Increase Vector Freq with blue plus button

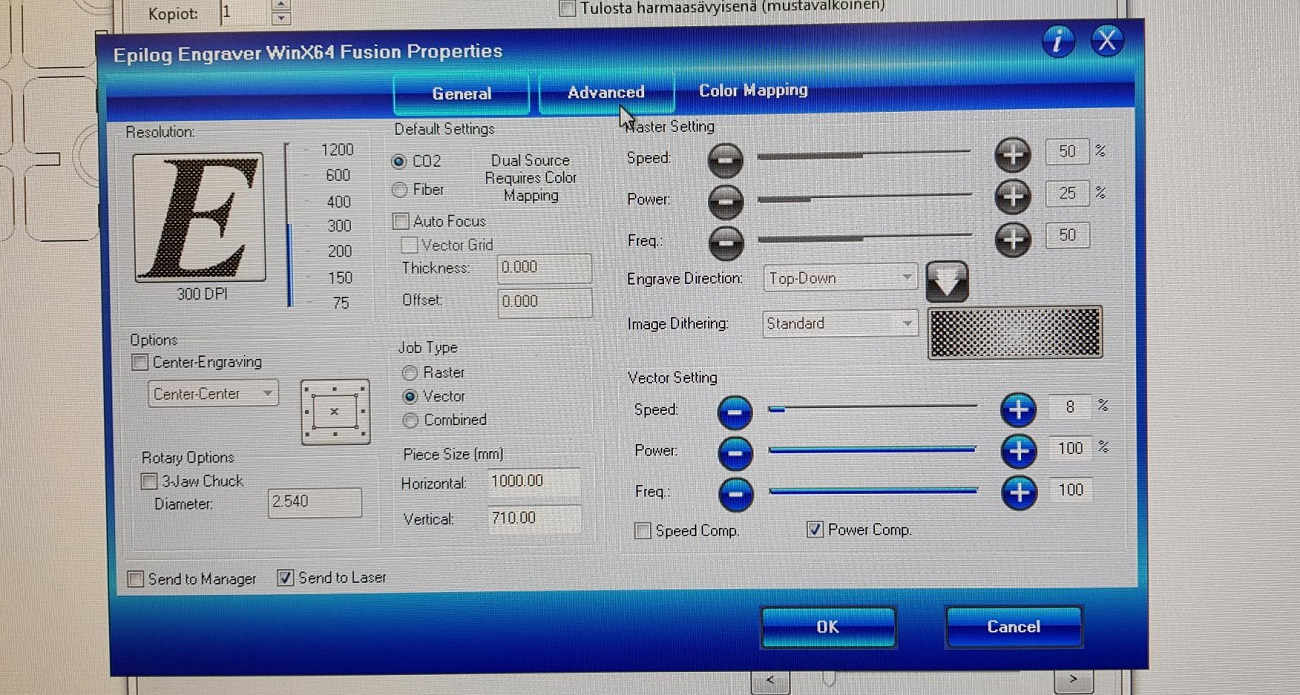(1018, 492)
